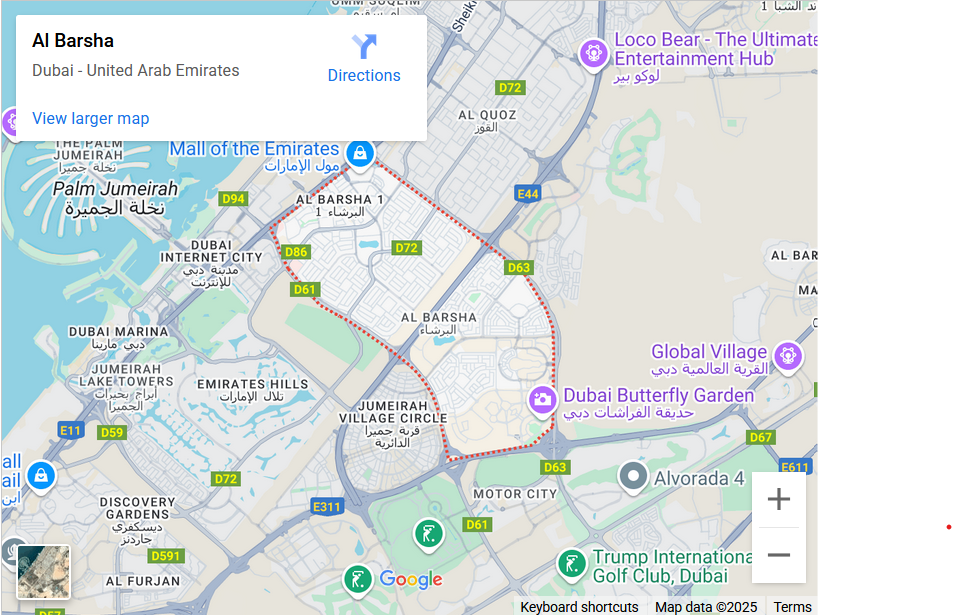Click the golf icon beside the Google logo
This screenshot has width=953, height=616.
357,580
